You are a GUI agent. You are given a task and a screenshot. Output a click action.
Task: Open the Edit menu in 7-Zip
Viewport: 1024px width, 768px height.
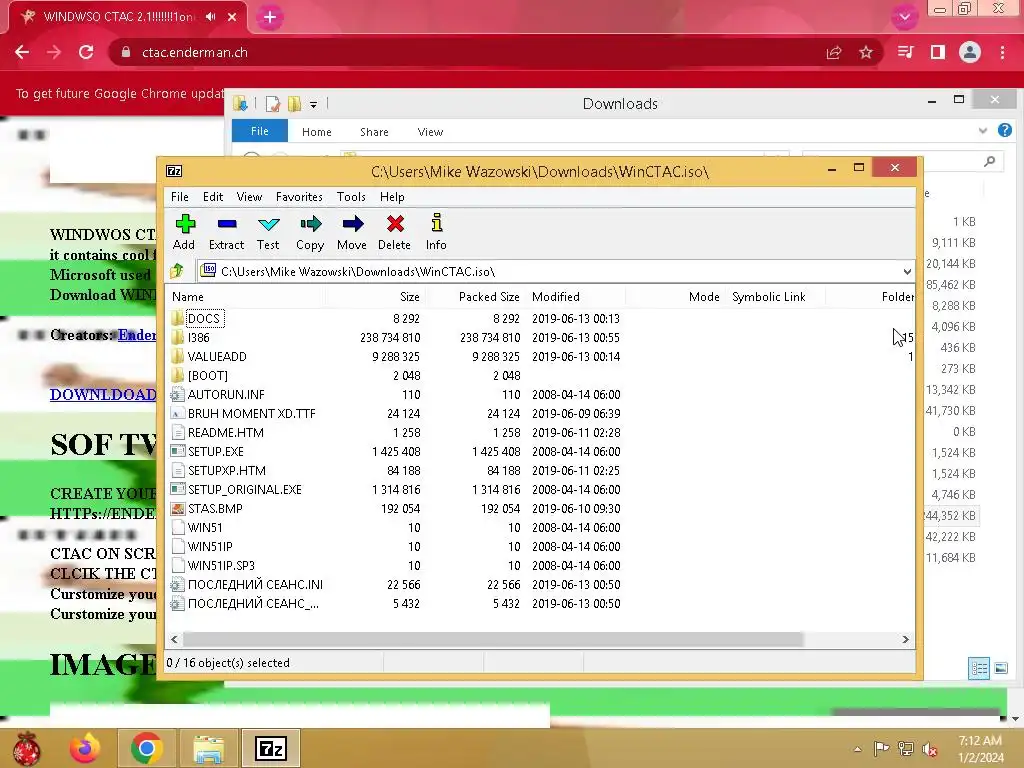[213, 197]
